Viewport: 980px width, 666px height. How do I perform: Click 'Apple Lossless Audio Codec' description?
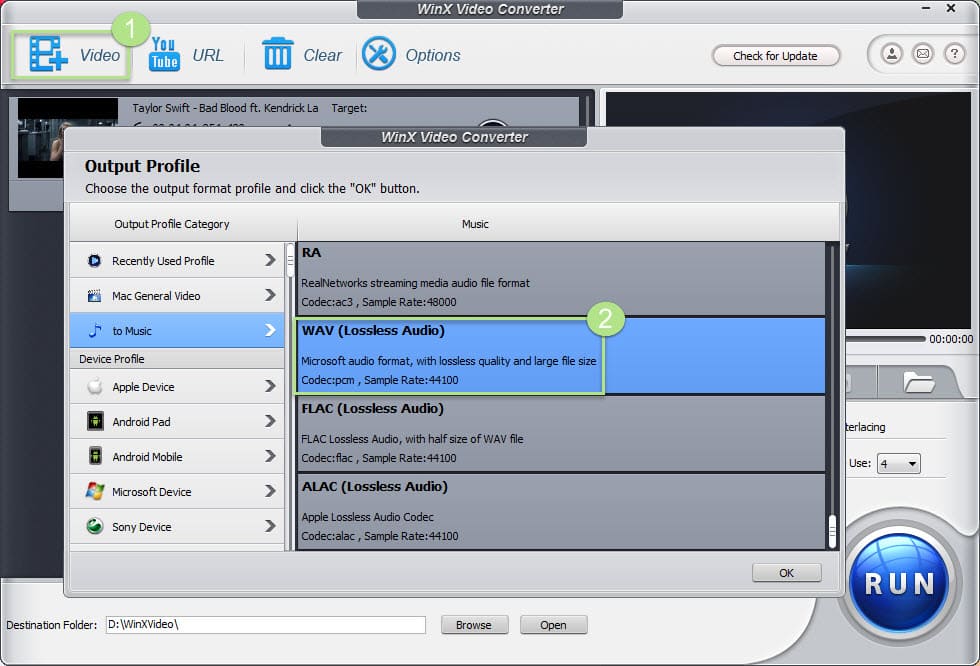pyautogui.click(x=368, y=517)
